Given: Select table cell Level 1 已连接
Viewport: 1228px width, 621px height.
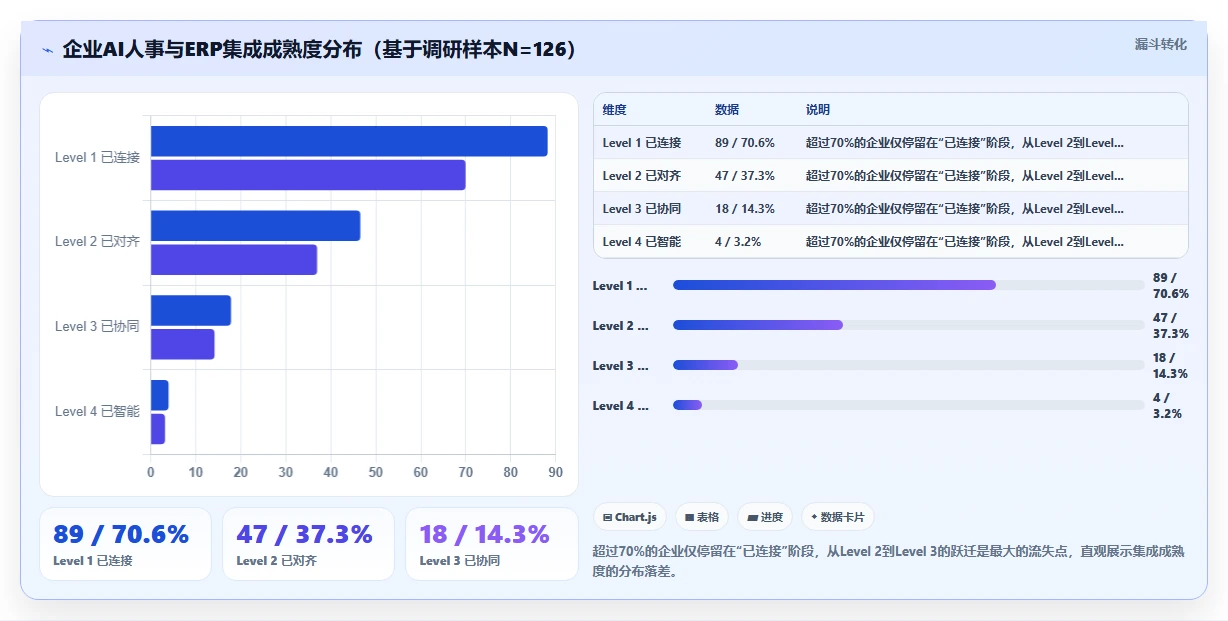Looking at the screenshot, I should pos(642,143).
